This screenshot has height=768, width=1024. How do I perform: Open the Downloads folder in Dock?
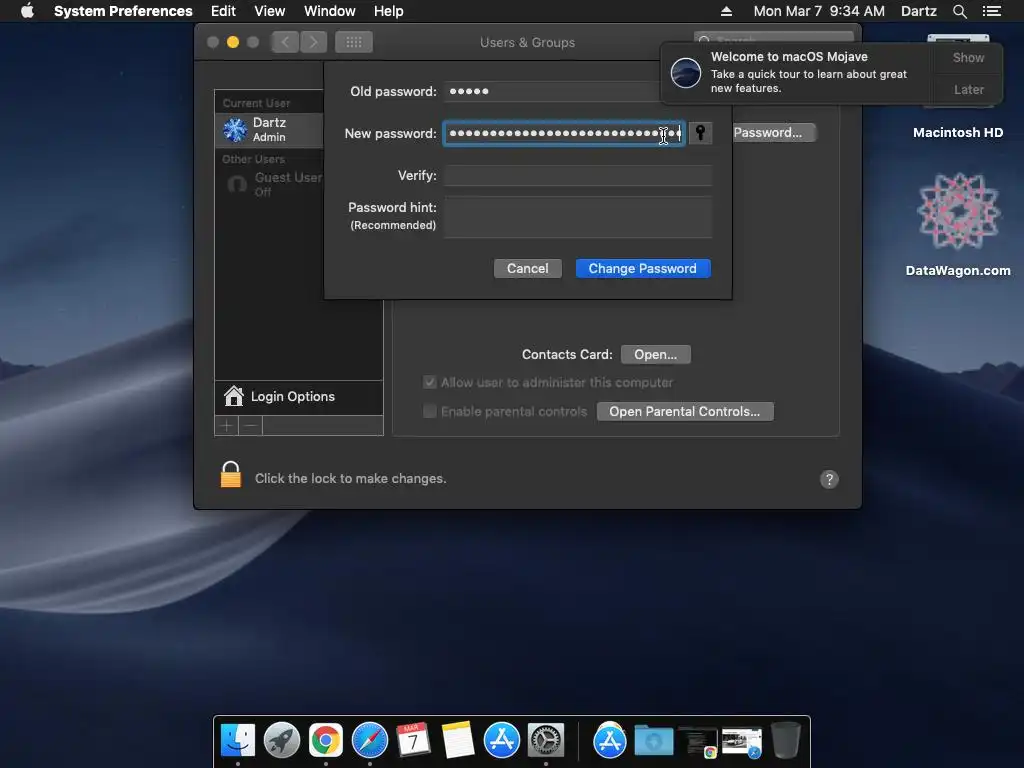coord(654,742)
